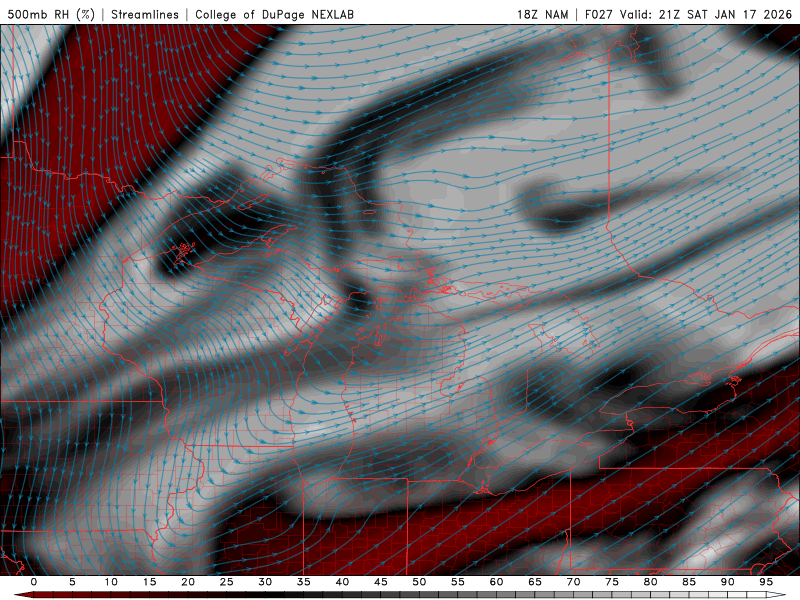Click the "F027" forecast hour text
800x600 pixels.
coord(598,14)
